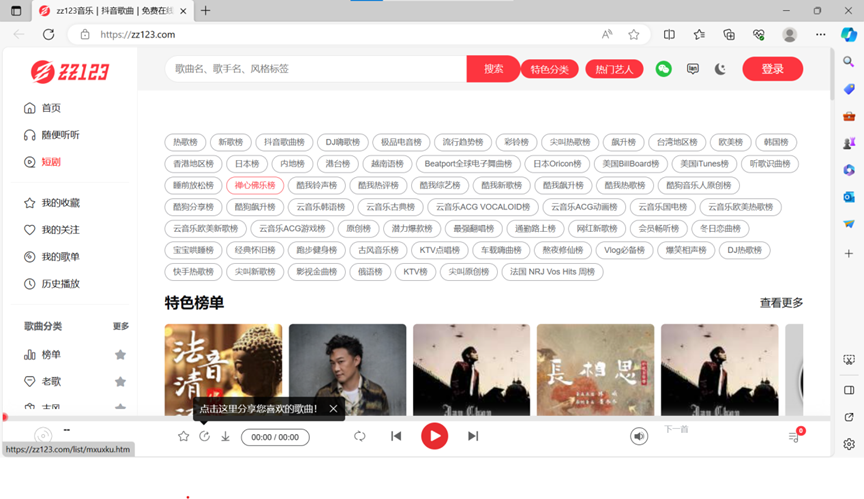Click the red 登录 login button
This screenshot has width=864, height=499.
point(773,69)
